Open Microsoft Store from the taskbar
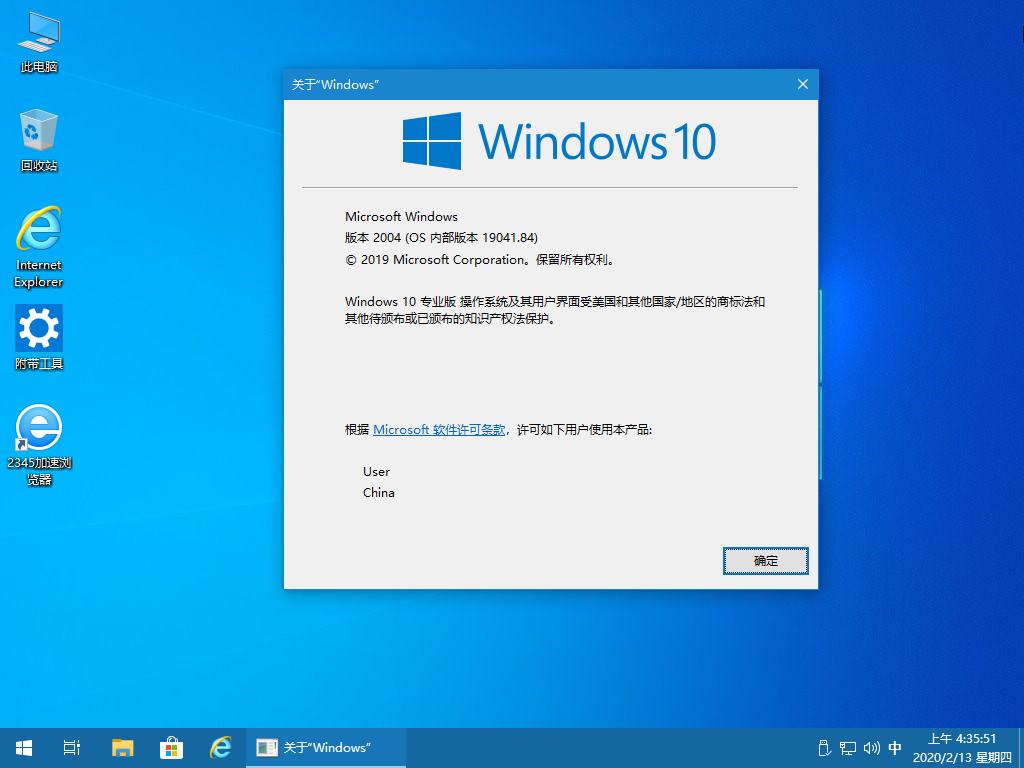 [171, 748]
